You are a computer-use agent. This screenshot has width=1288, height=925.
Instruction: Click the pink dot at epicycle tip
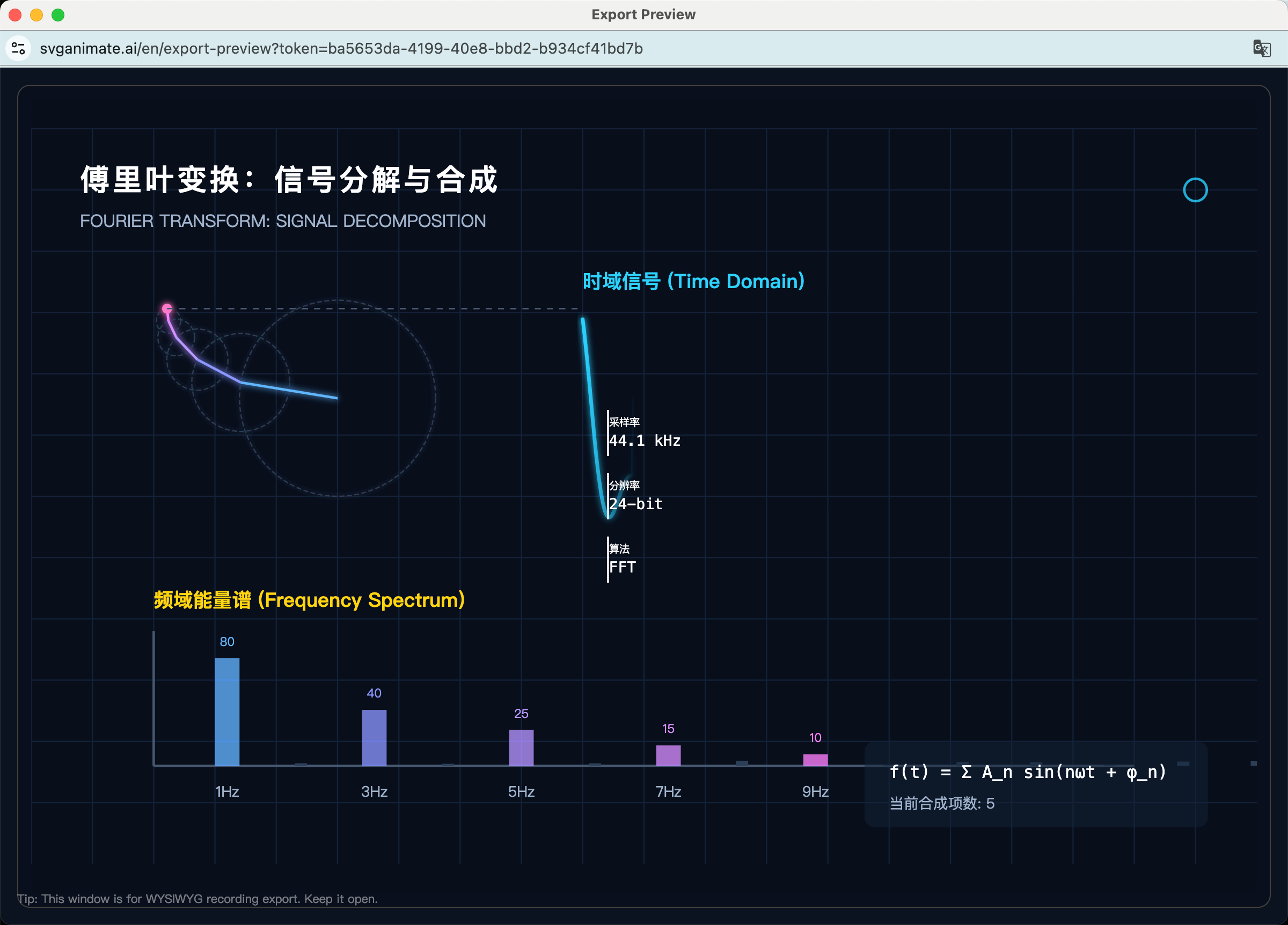(x=167, y=309)
